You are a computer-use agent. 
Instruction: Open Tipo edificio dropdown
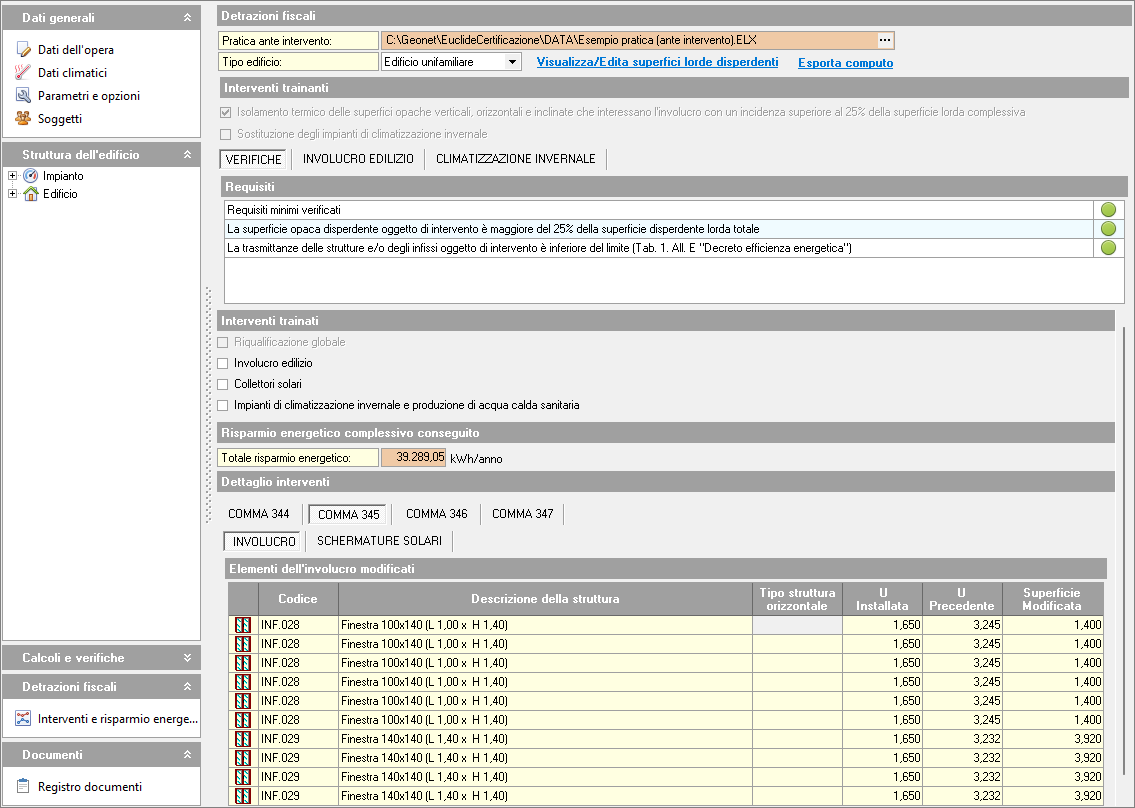pyautogui.click(x=512, y=62)
